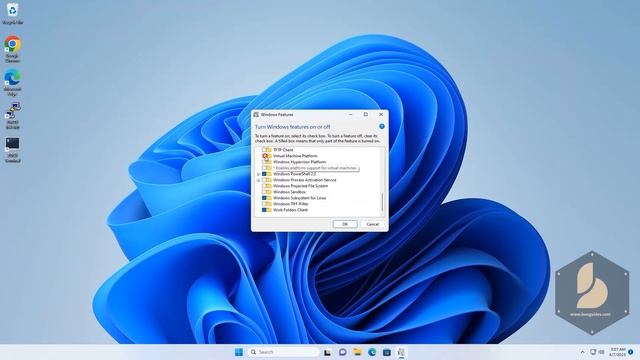
Task: Select the "Virtual Machine Platform" label
Action: click(295, 156)
